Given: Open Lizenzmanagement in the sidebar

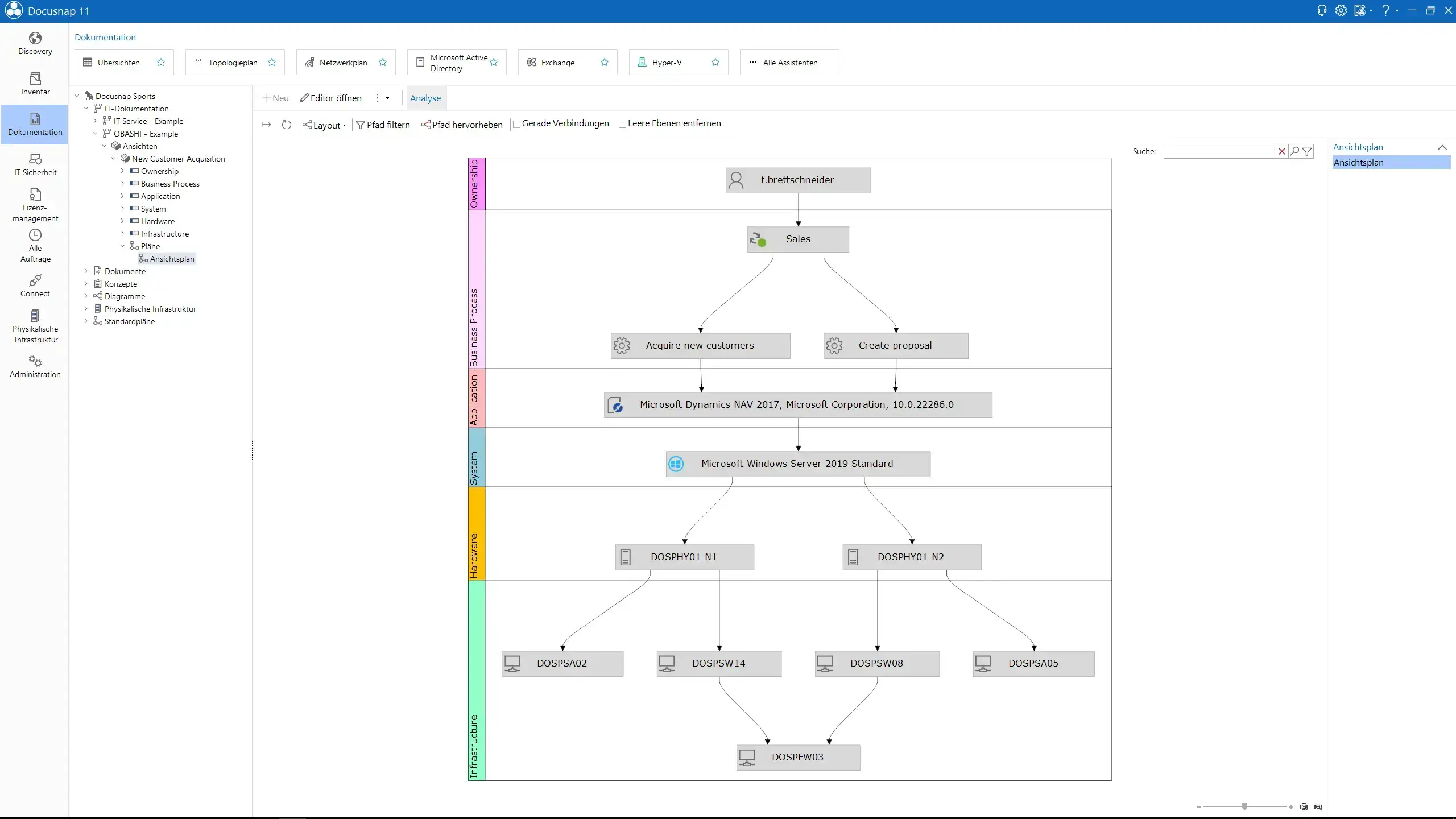Looking at the screenshot, I should [35, 205].
